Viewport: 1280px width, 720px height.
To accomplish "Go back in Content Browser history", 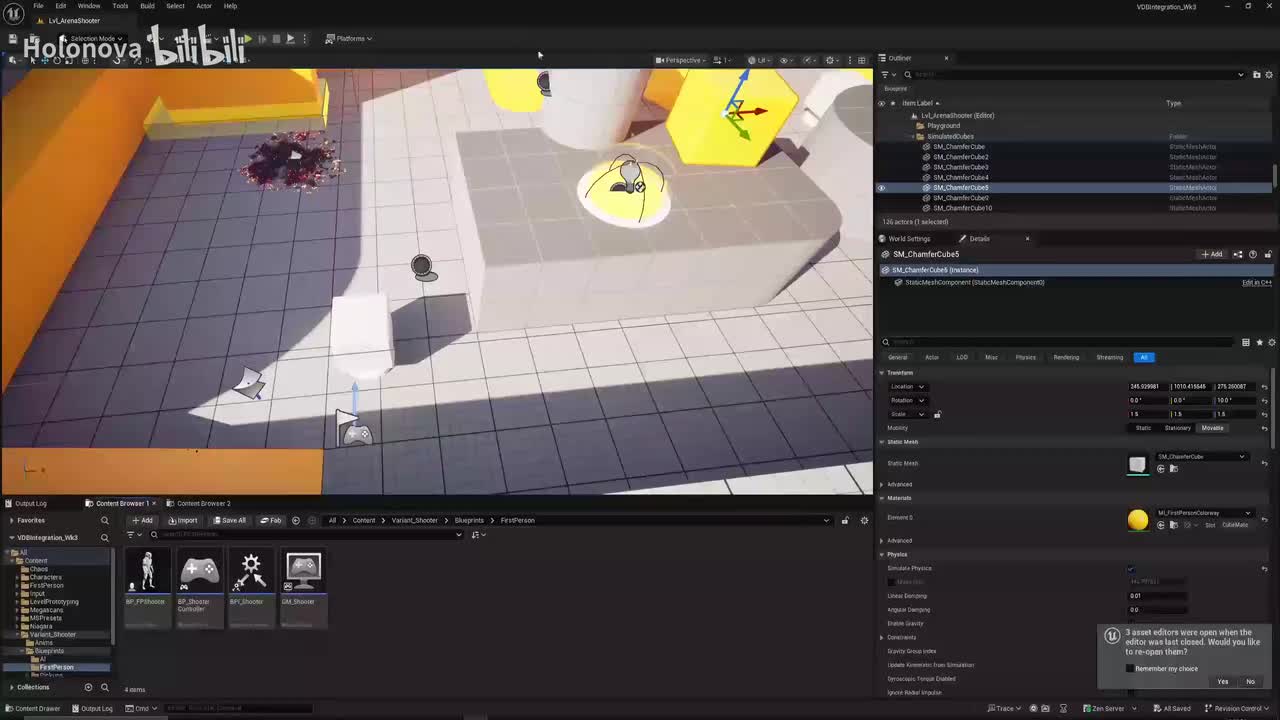I will click(x=295, y=520).
